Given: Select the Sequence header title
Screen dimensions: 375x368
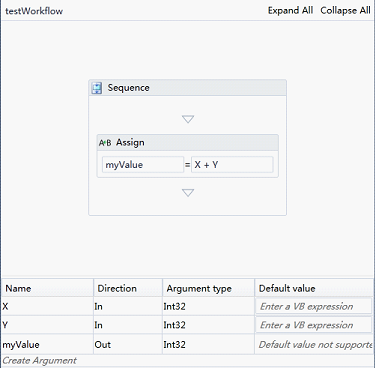Looking at the screenshot, I should tap(128, 88).
